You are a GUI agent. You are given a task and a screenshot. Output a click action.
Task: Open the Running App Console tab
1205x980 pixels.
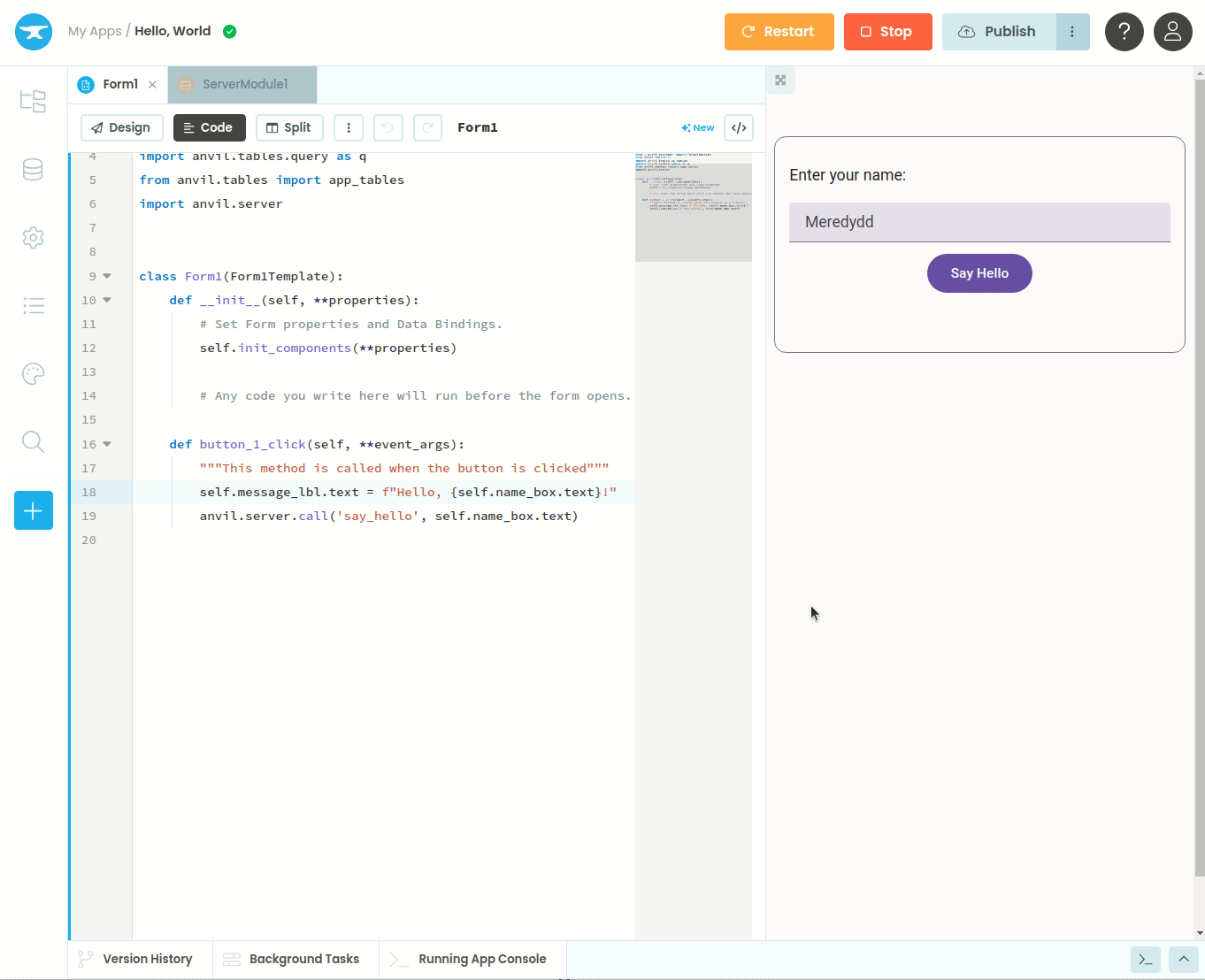point(472,959)
